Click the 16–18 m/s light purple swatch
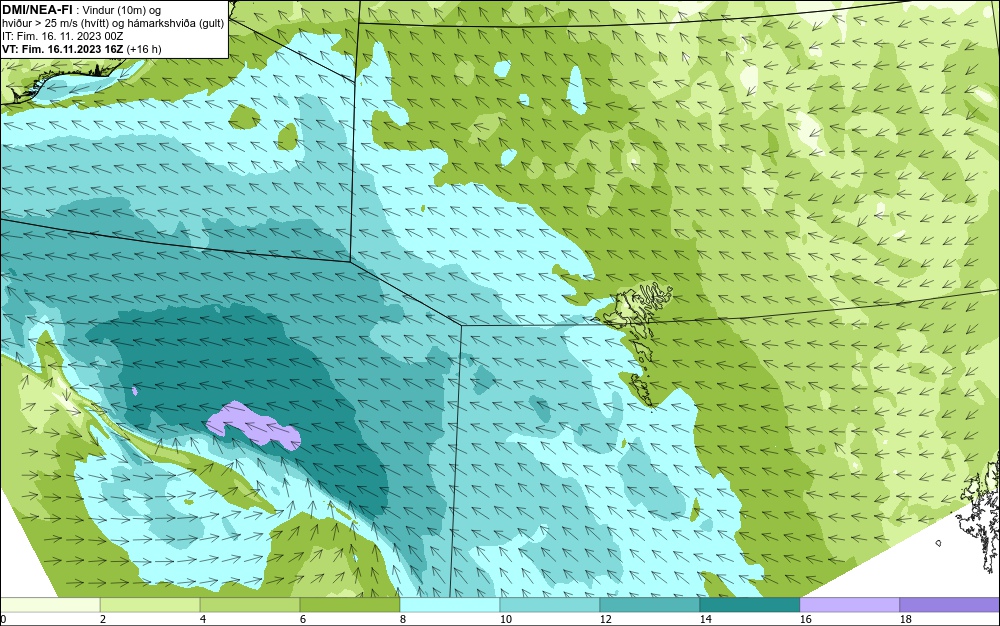This screenshot has height=626, width=1000. coord(849,605)
